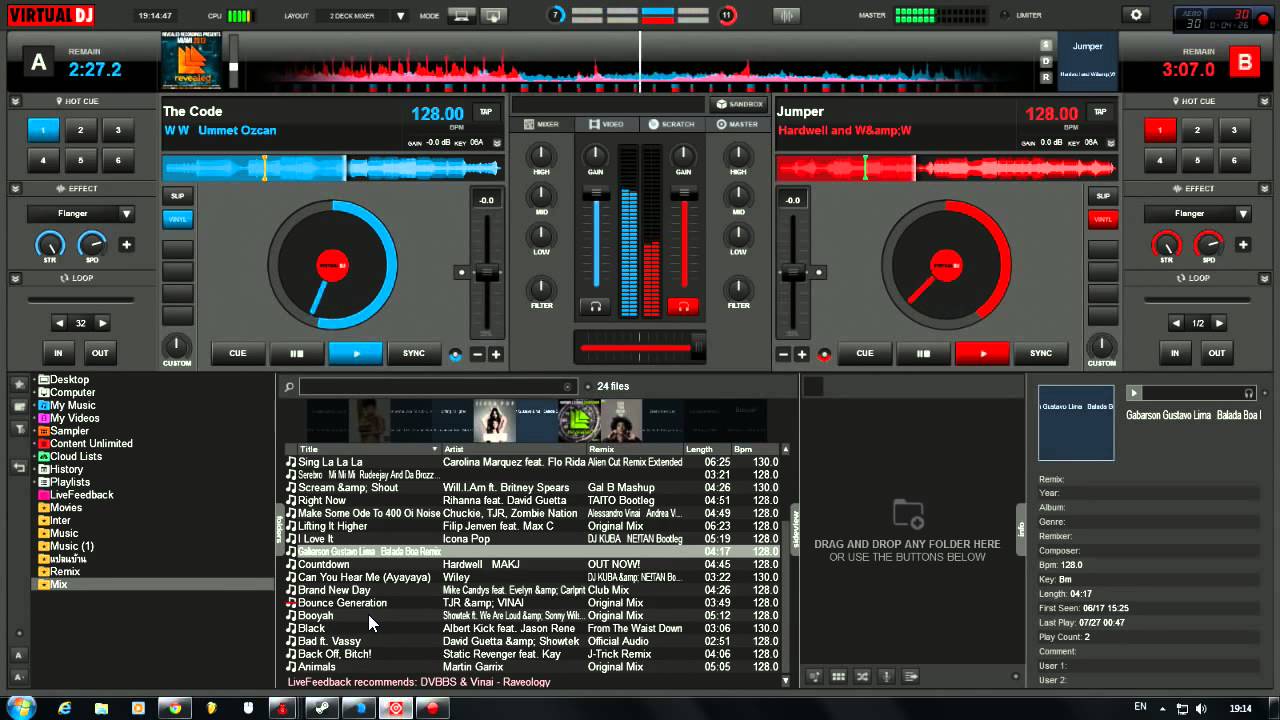Open the Flanger effect dropdown on deck A

tap(81, 213)
